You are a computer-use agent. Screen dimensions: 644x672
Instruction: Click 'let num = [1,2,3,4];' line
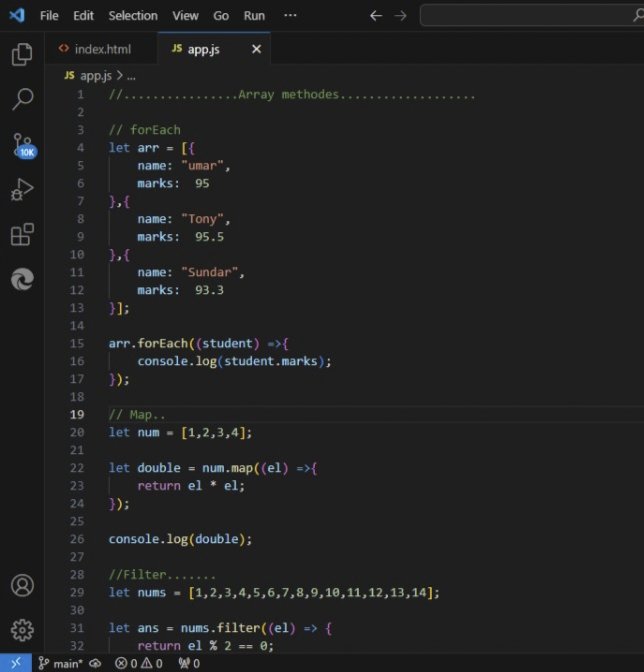180,432
